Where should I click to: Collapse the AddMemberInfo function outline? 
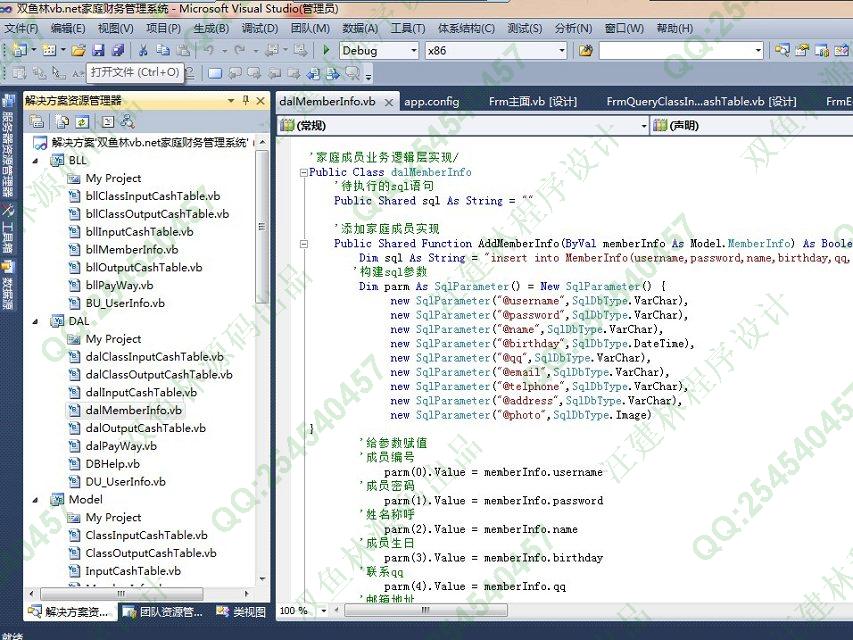pos(304,244)
